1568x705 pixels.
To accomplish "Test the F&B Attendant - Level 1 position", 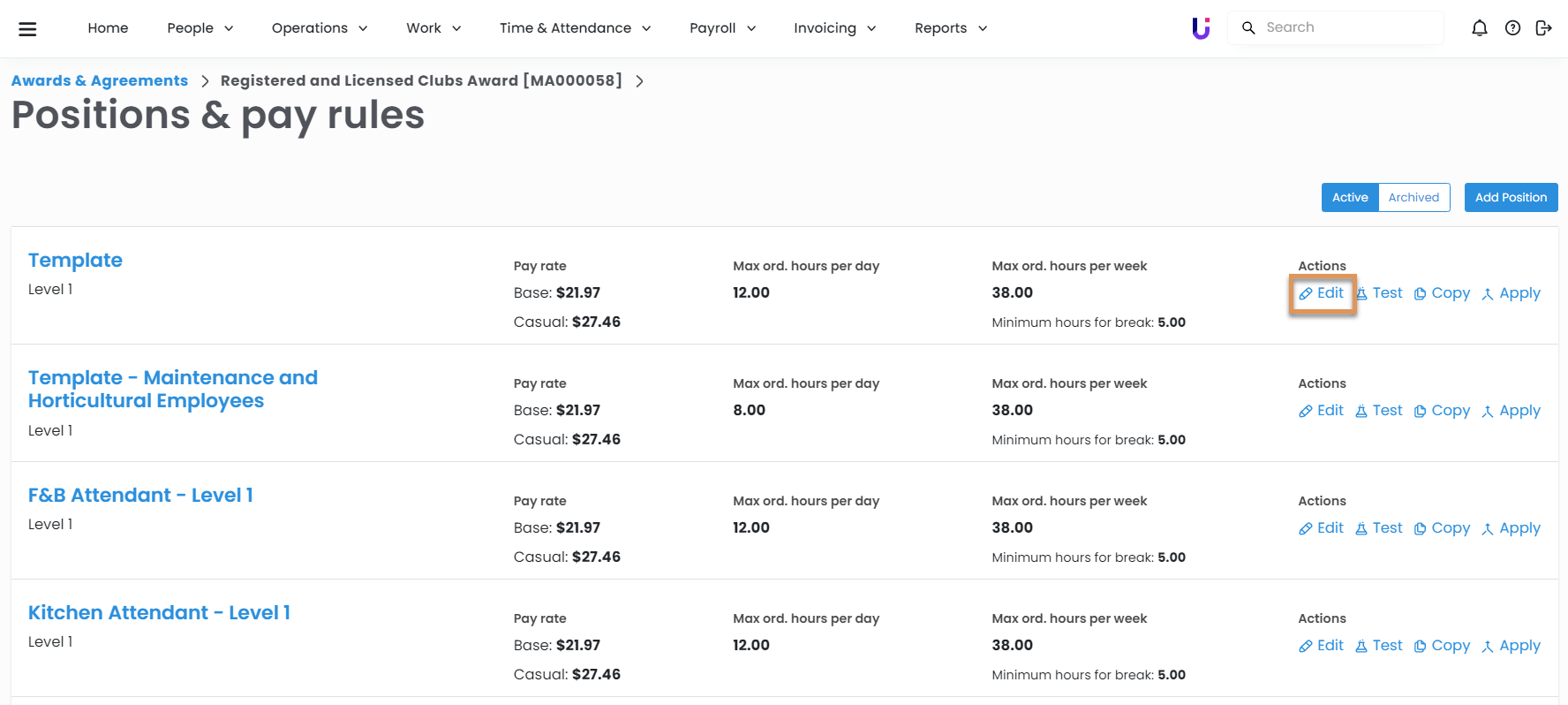I will coord(1379,528).
